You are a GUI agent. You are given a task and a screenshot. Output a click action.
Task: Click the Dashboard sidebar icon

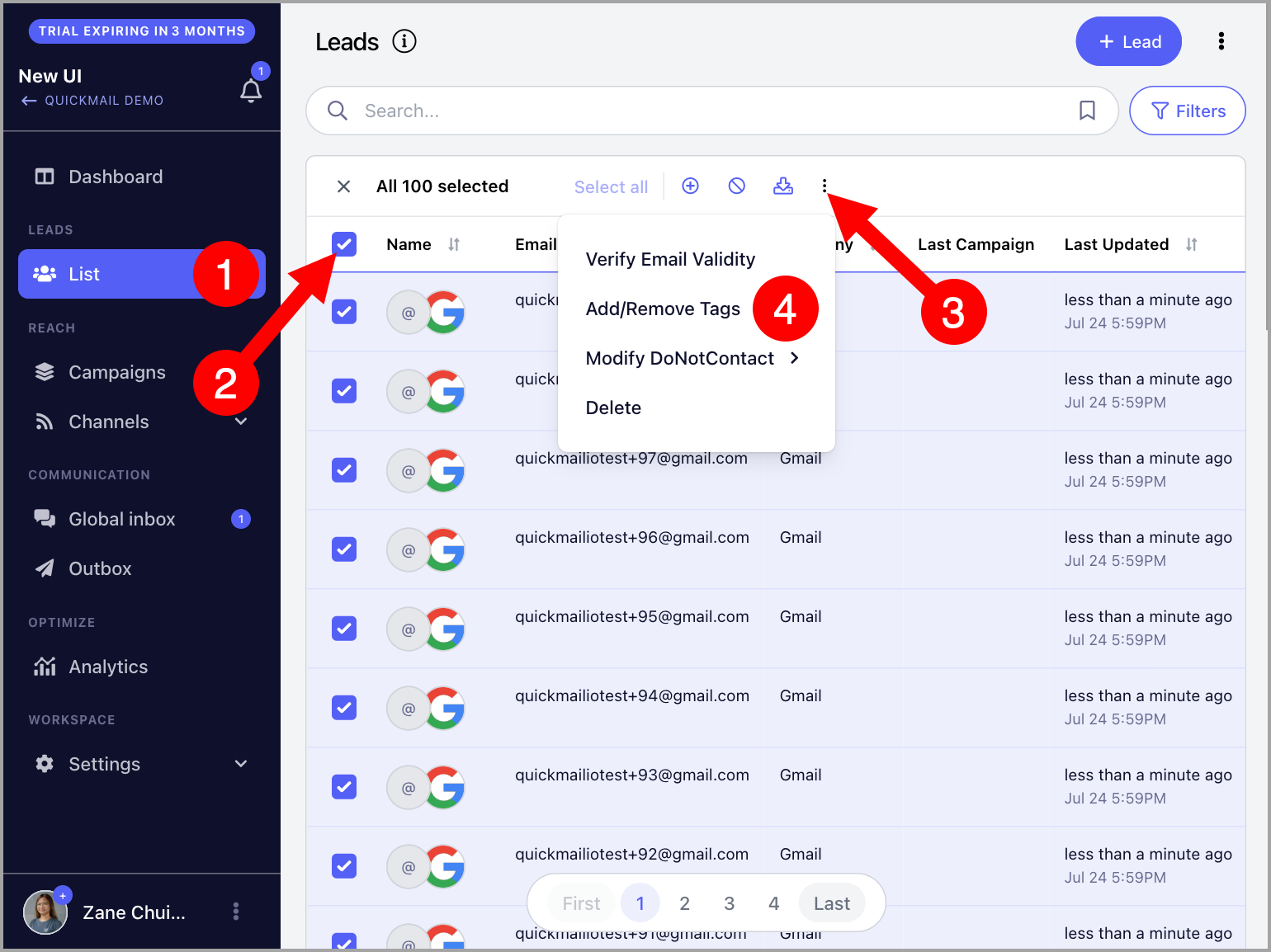pos(45,177)
